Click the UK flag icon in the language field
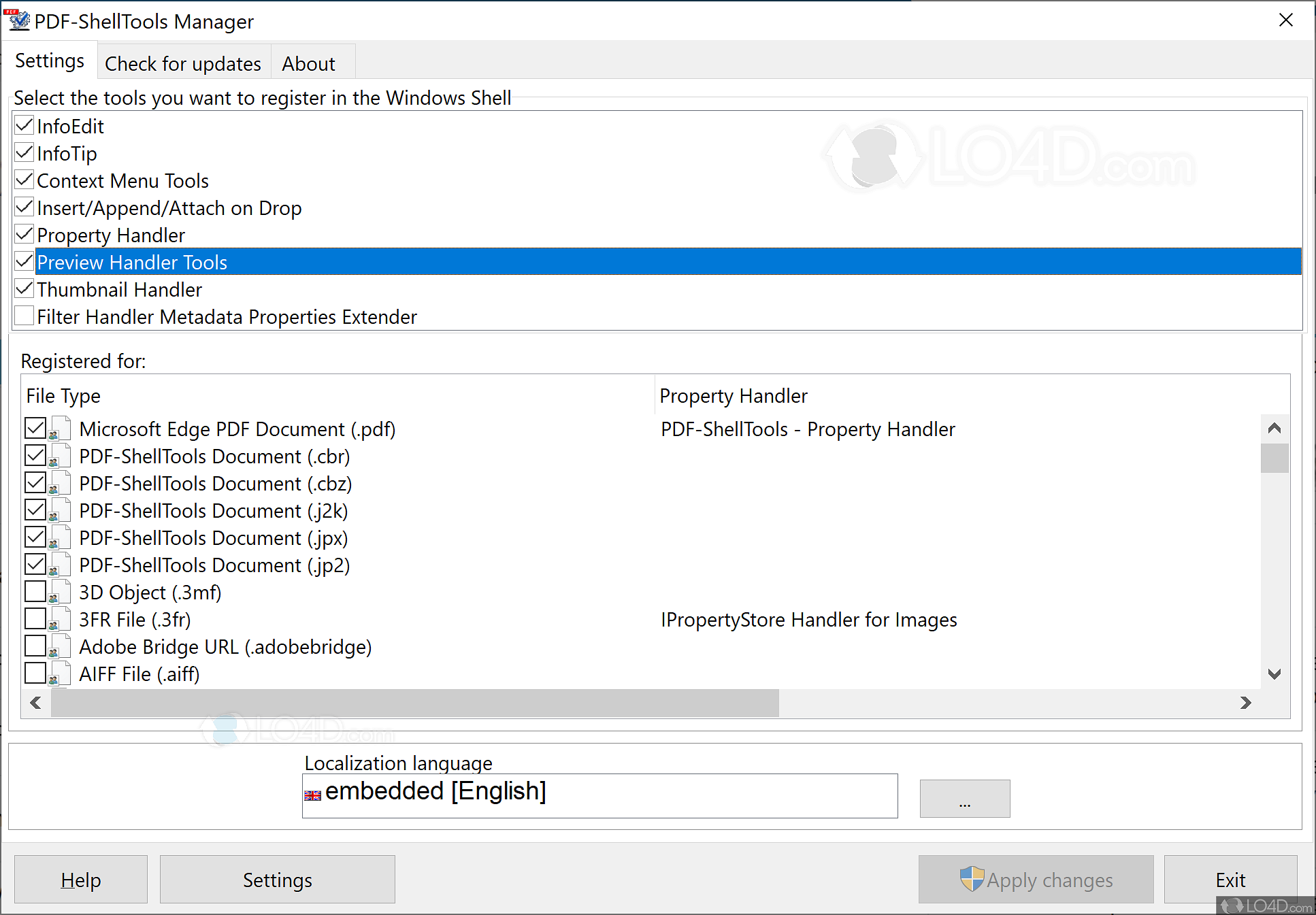 [x=312, y=795]
